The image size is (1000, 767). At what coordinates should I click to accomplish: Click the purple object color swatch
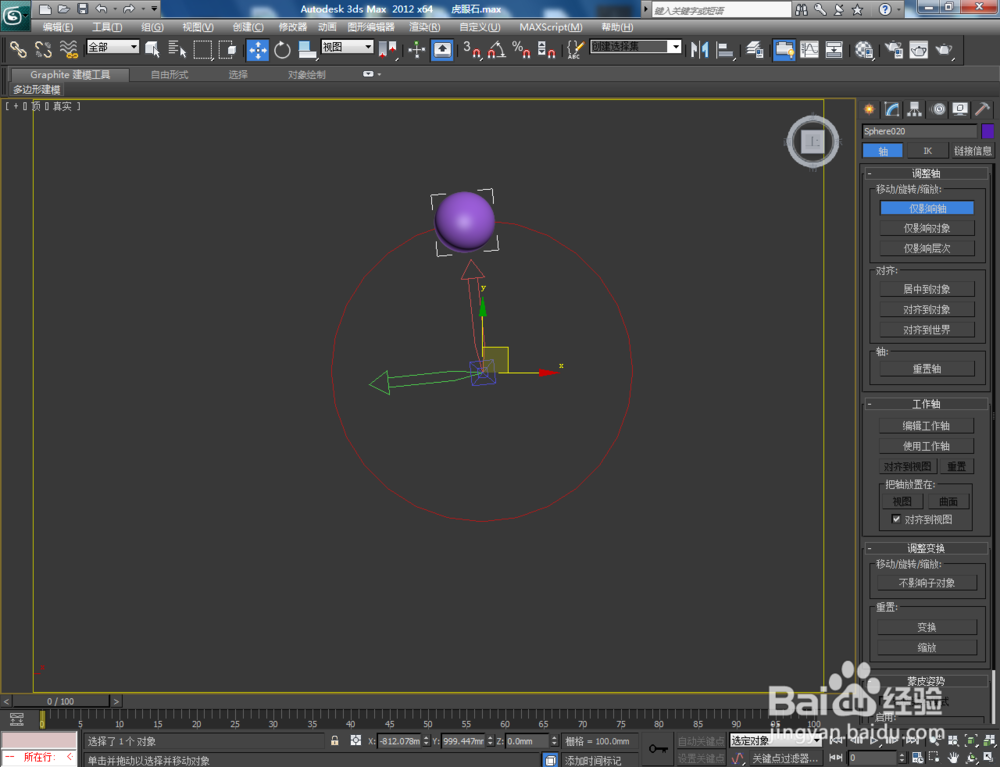coord(987,131)
